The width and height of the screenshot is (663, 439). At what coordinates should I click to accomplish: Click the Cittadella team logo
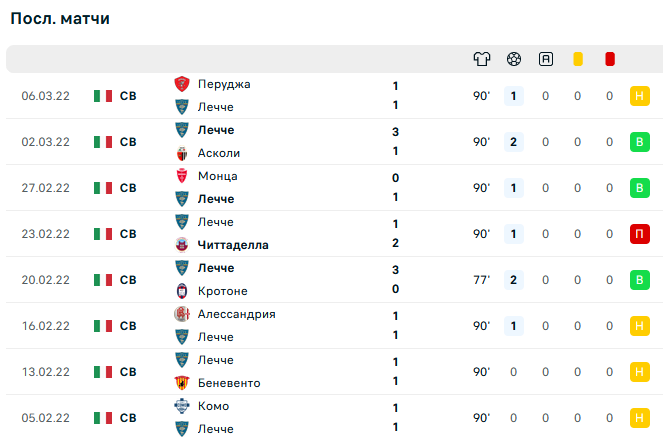point(182,245)
